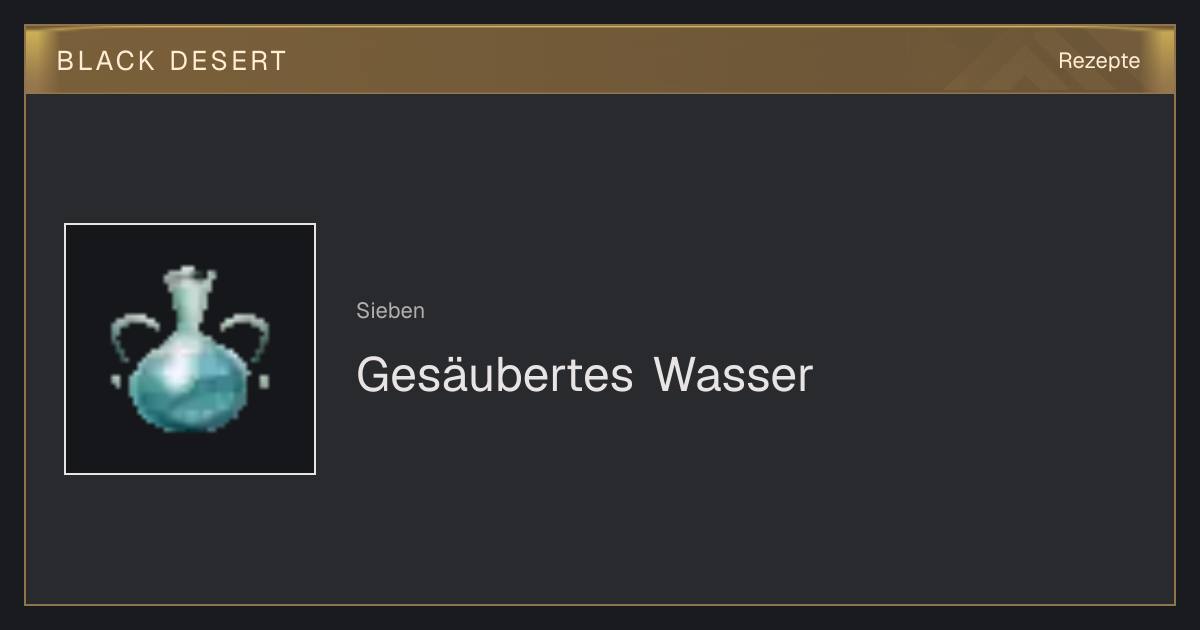Viewport: 1200px width, 630px height.
Task: Click the word BLACK in the header
Action: [x=106, y=61]
